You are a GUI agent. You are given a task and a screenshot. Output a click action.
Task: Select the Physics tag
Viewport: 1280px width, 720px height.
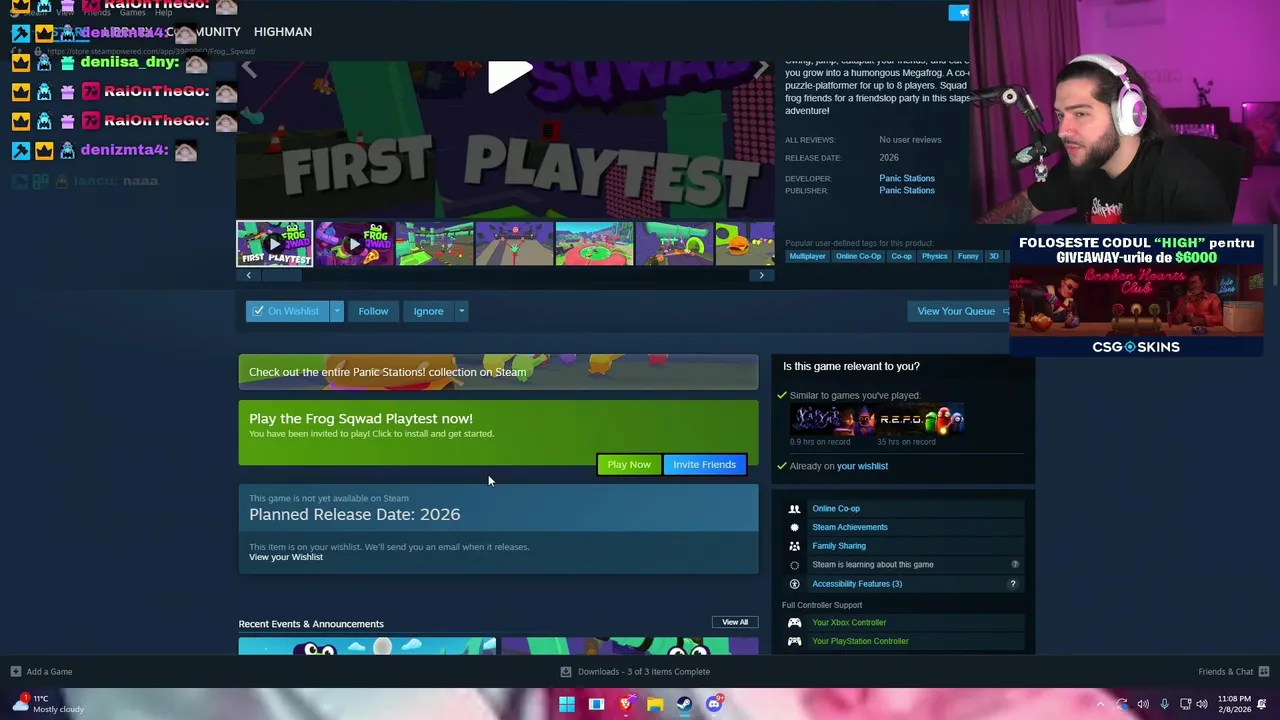pyautogui.click(x=934, y=256)
